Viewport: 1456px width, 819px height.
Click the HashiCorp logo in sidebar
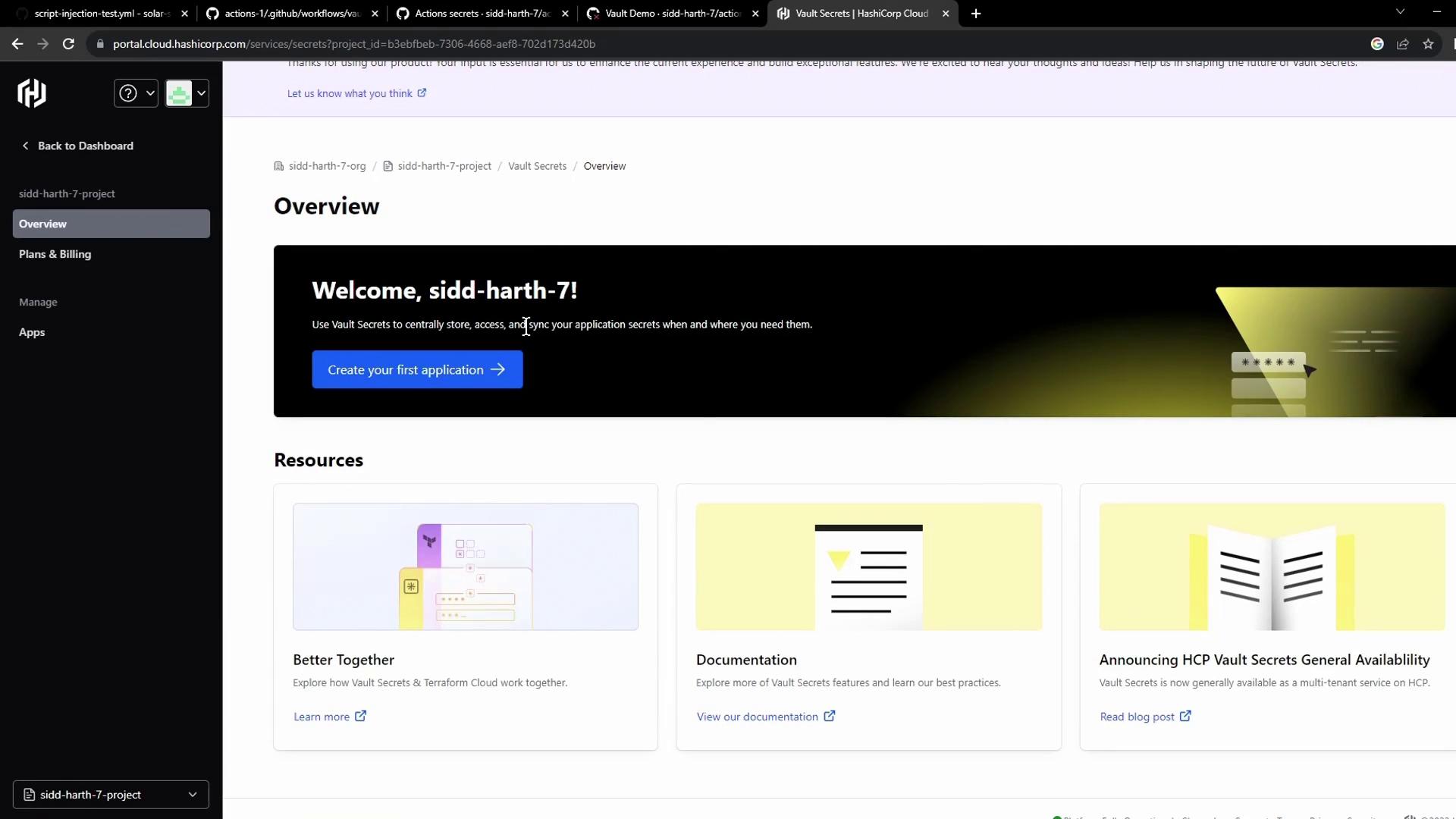click(x=32, y=93)
